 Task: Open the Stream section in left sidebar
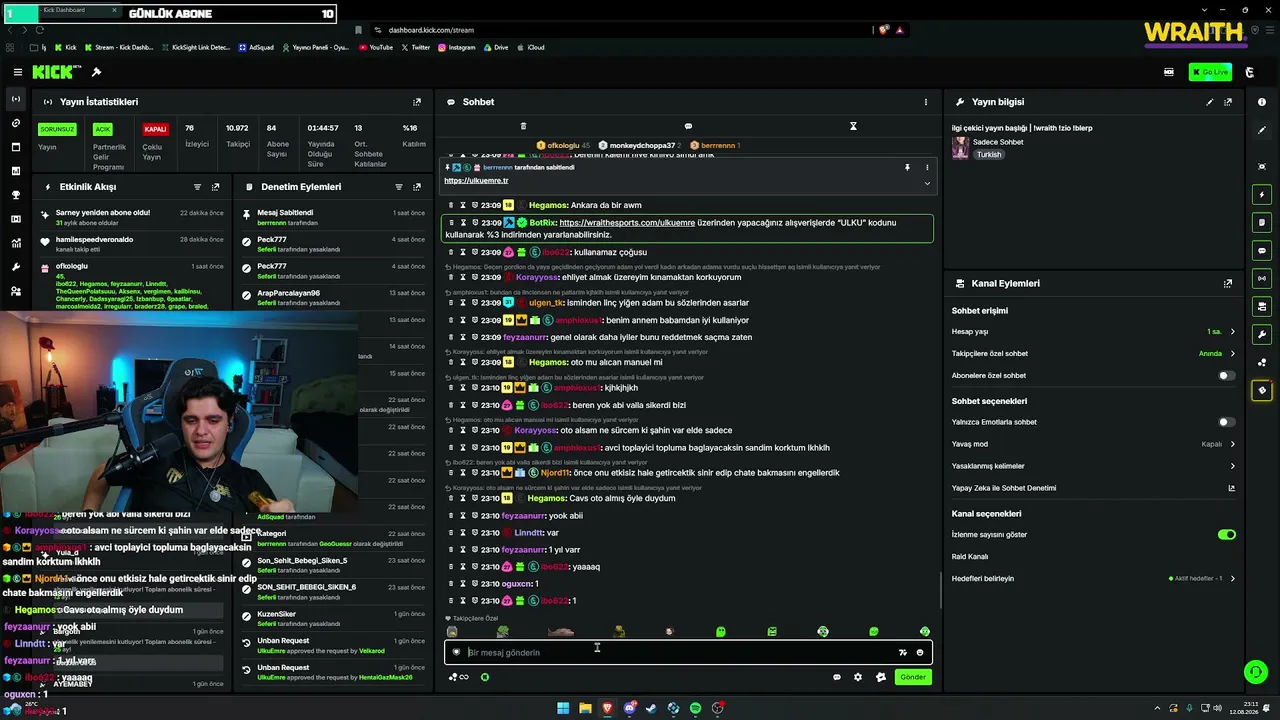pyautogui.click(x=16, y=99)
